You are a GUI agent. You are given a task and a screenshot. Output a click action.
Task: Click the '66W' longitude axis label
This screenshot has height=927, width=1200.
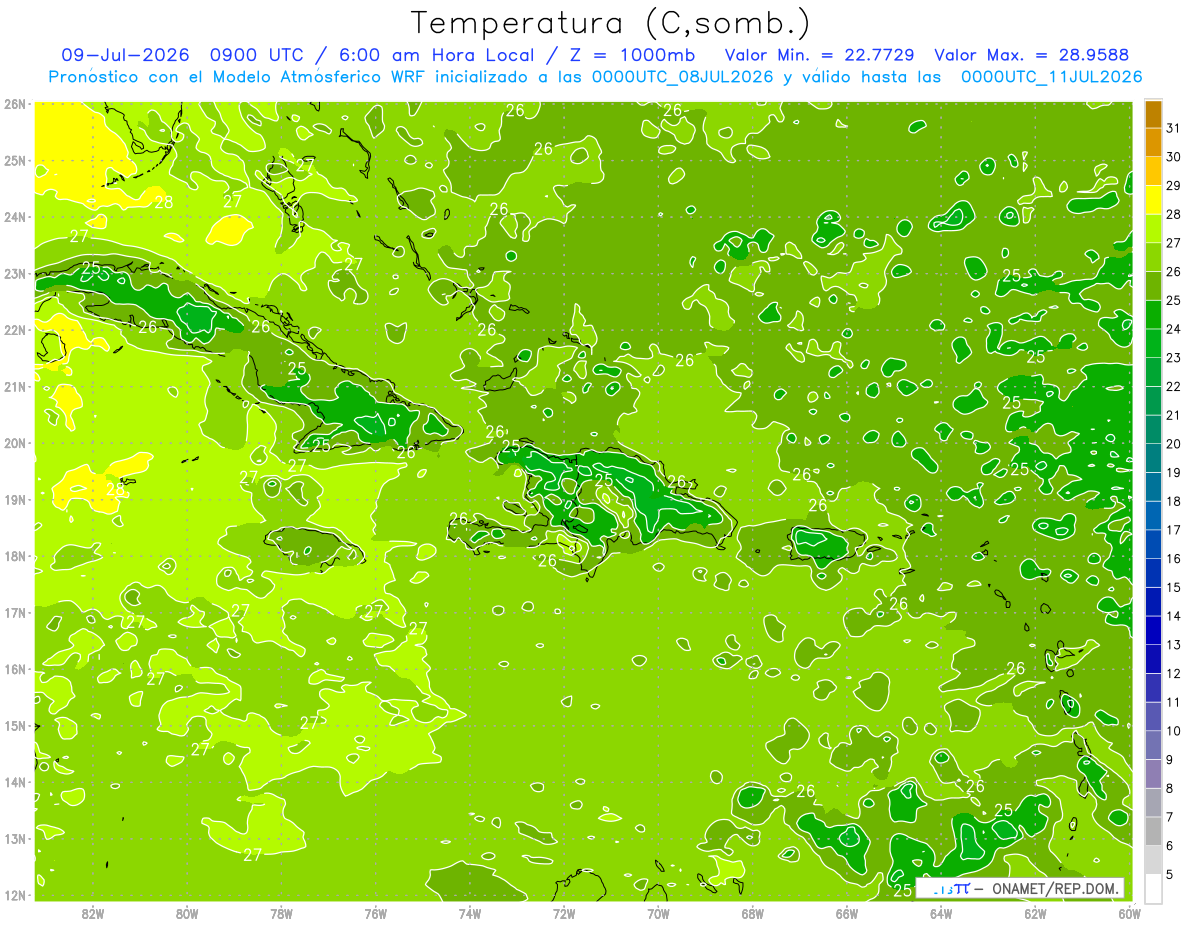[847, 913]
